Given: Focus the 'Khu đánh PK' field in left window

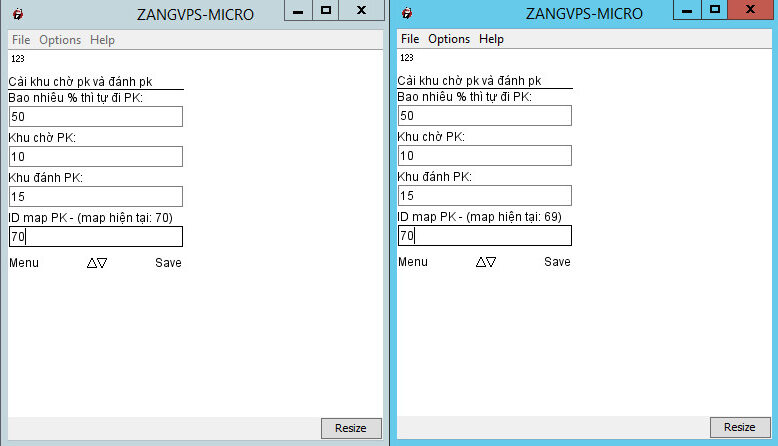Looking at the screenshot, I should (96, 196).
